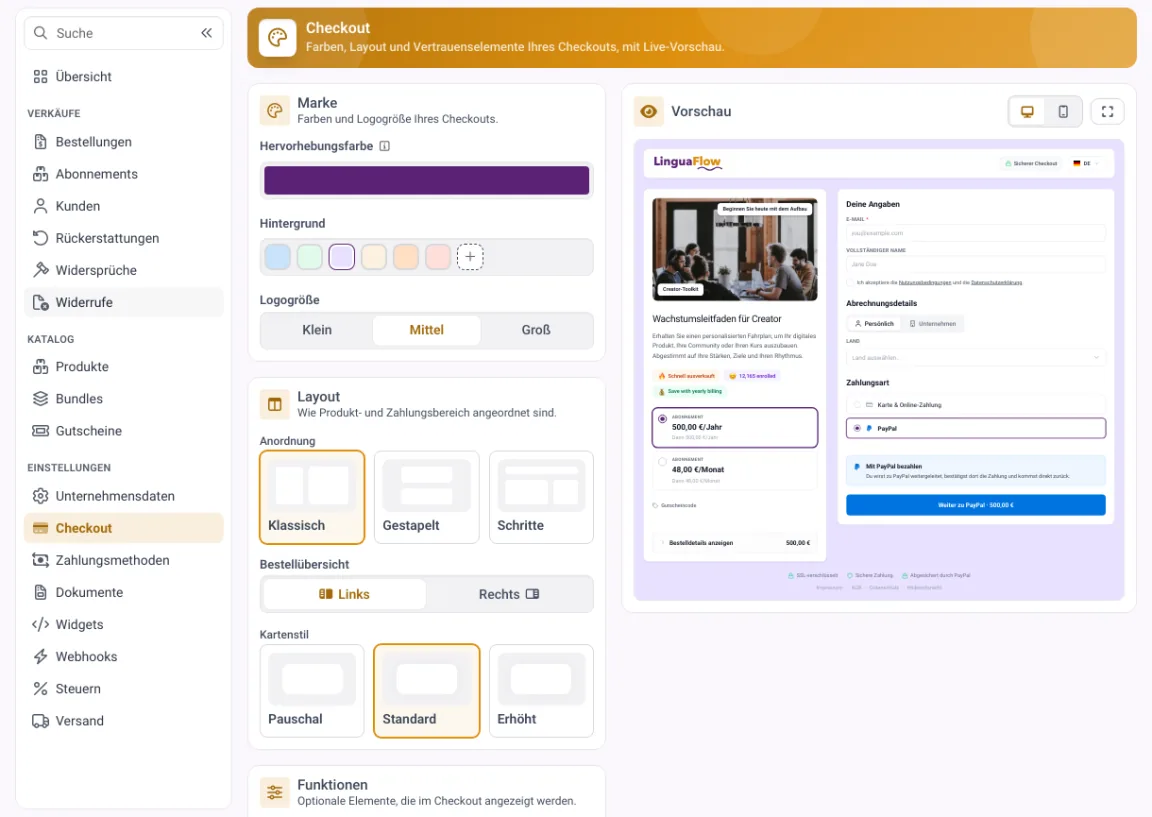Switch preview to mobile view
Screen dimensions: 1152x817
coord(1063,112)
